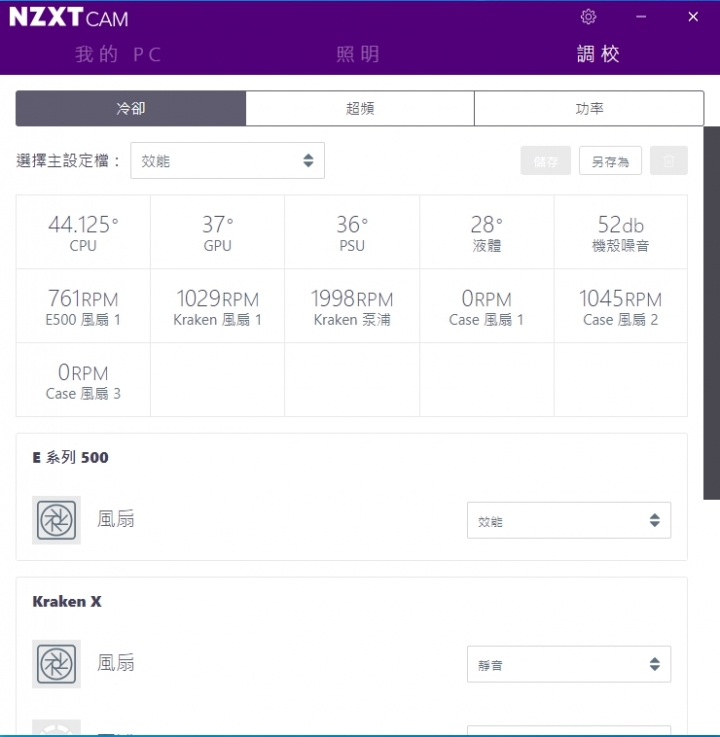
Task: Click 風扇 label under E 系列 500
Action: (x=116, y=519)
